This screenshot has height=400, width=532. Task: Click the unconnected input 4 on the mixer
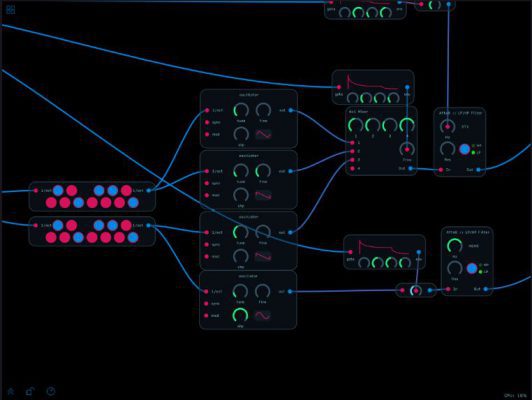(x=353, y=168)
